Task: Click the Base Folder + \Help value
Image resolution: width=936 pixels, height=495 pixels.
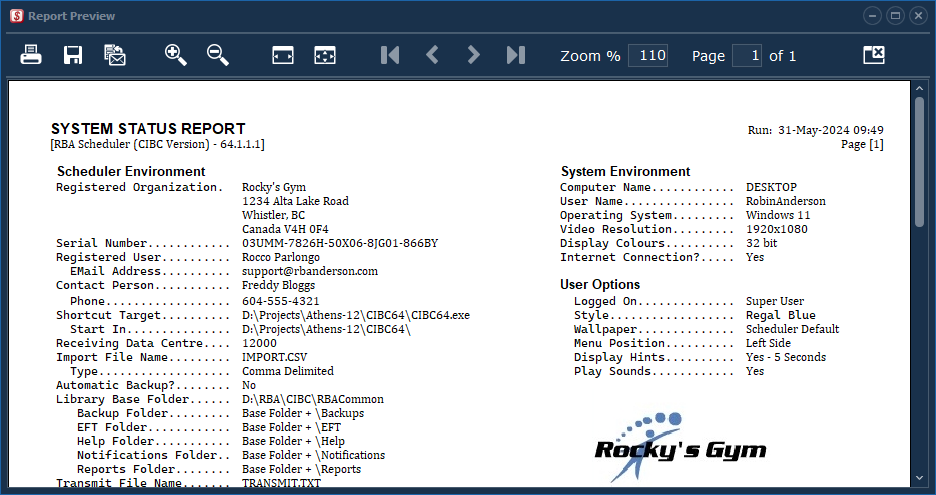Action: click(x=293, y=441)
